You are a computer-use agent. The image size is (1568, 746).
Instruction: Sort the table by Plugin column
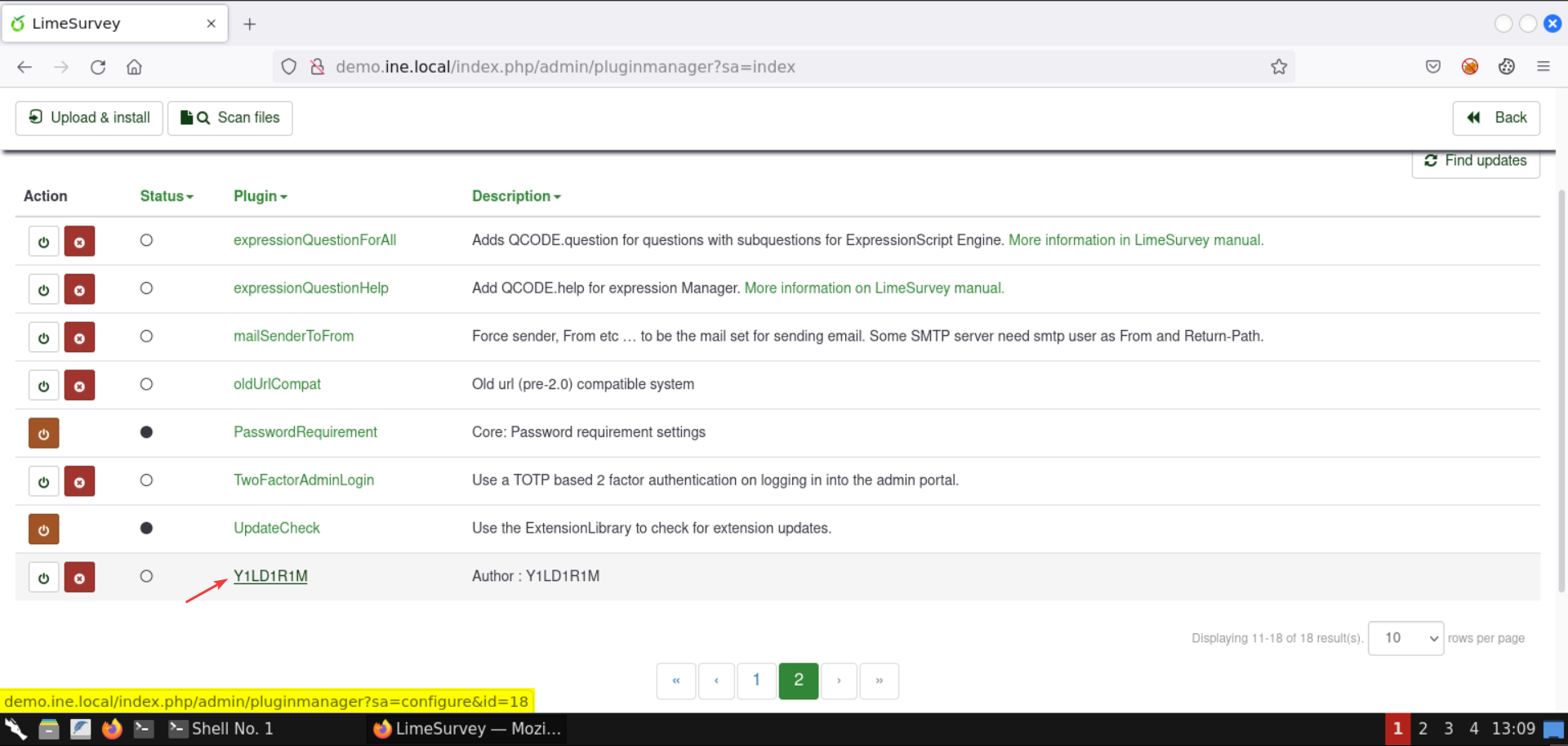coord(261,196)
